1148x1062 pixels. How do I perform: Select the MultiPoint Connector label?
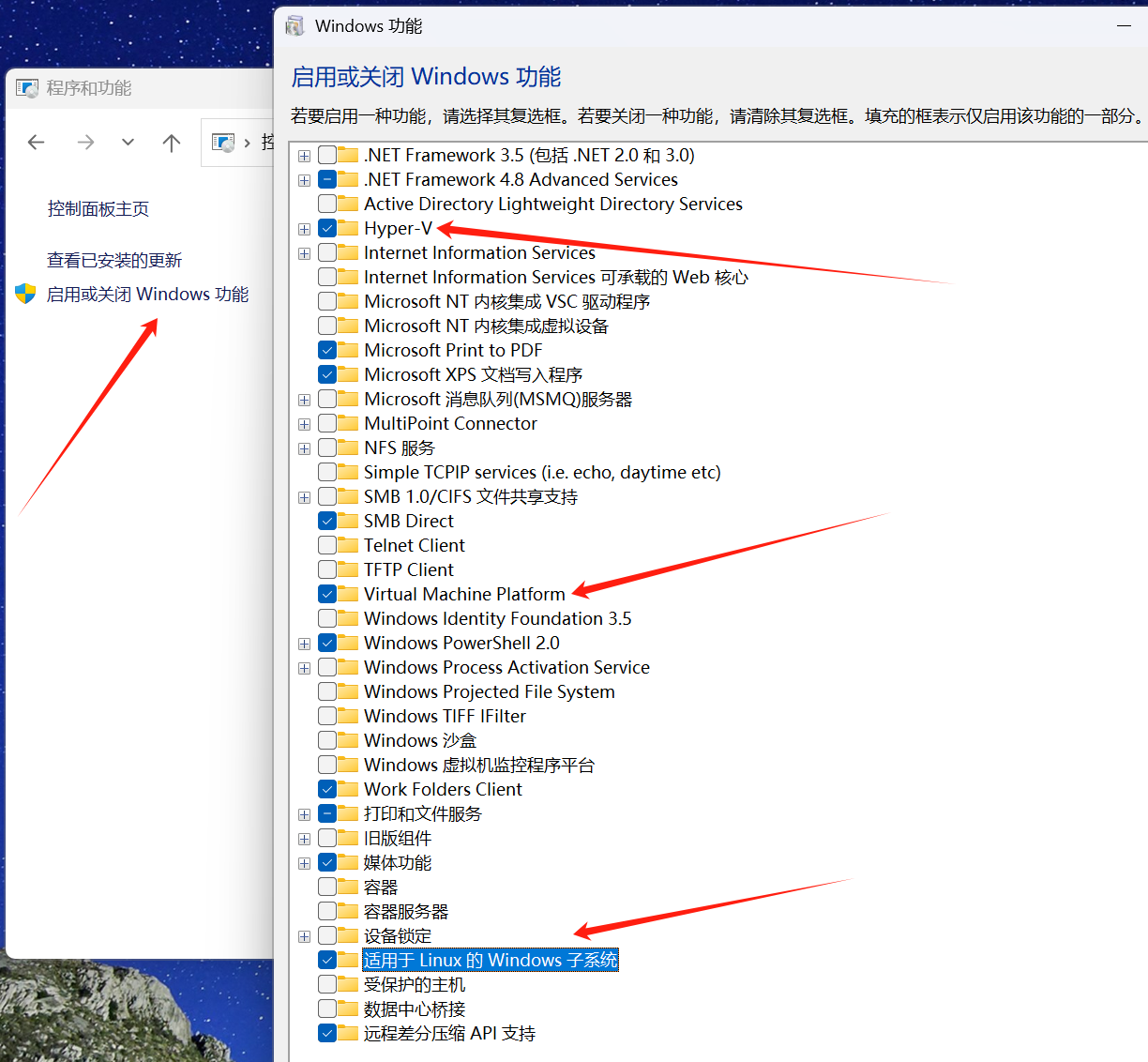click(x=450, y=423)
